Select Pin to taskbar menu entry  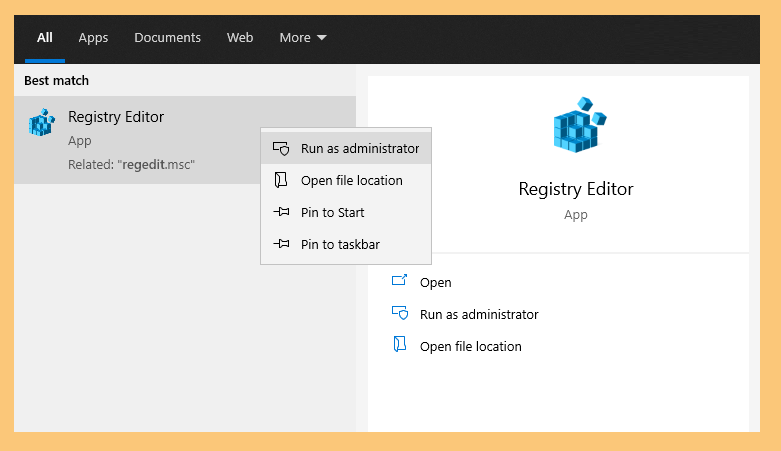[x=346, y=244]
